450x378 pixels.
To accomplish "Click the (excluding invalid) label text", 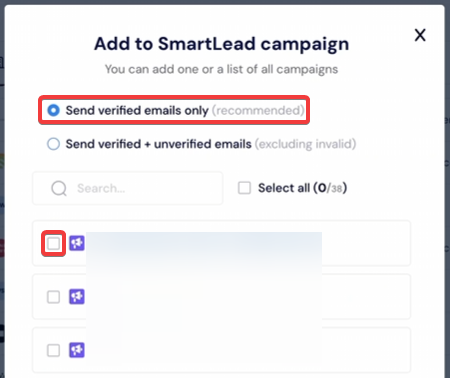I will click(x=305, y=144).
